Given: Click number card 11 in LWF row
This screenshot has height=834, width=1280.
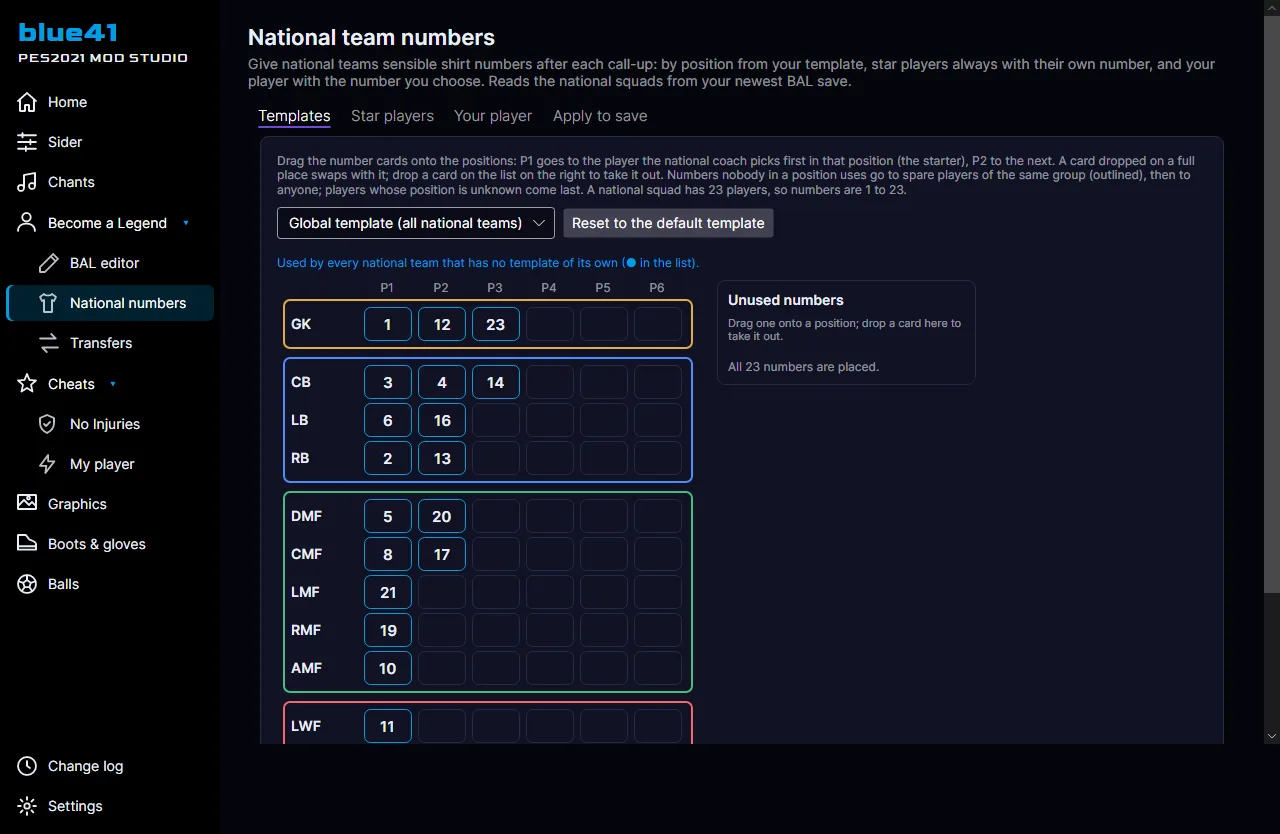Looking at the screenshot, I should point(388,726).
